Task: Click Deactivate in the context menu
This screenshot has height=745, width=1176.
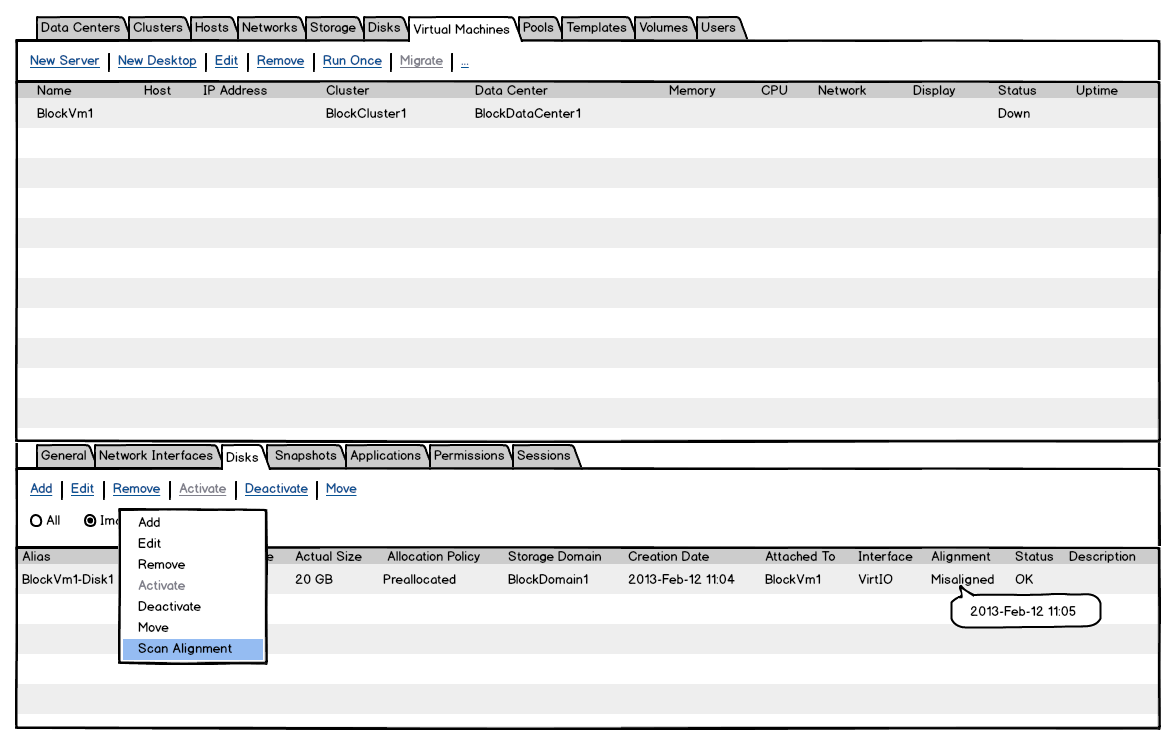Action: (169, 607)
